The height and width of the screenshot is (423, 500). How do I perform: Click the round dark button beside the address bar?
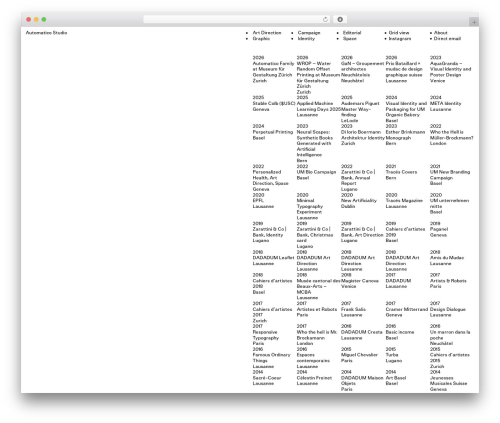coord(340,19)
